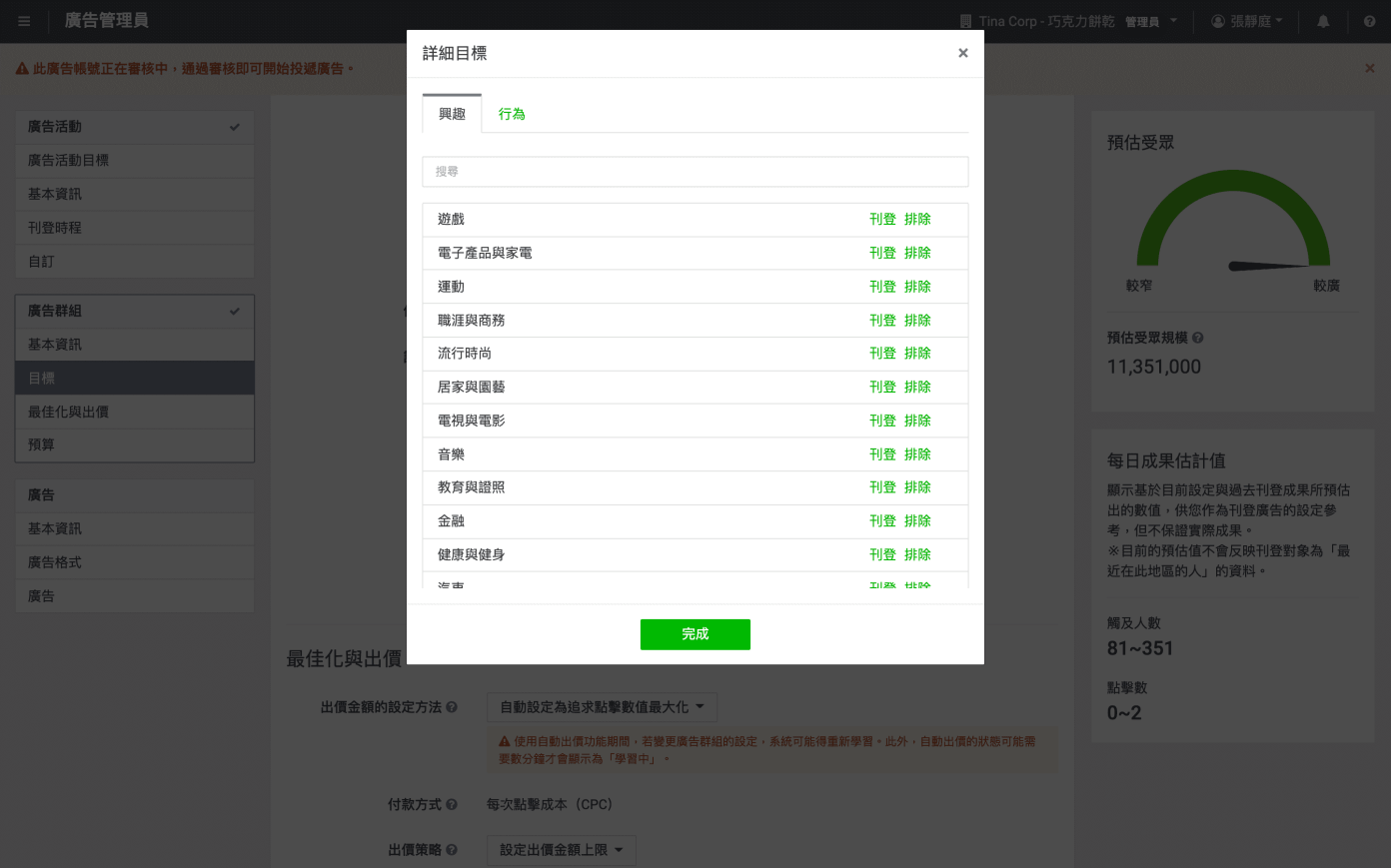The height and width of the screenshot is (868, 1391).
Task: Open the 設定出價金額上限 bid strategy dropdown
Action: 561,850
